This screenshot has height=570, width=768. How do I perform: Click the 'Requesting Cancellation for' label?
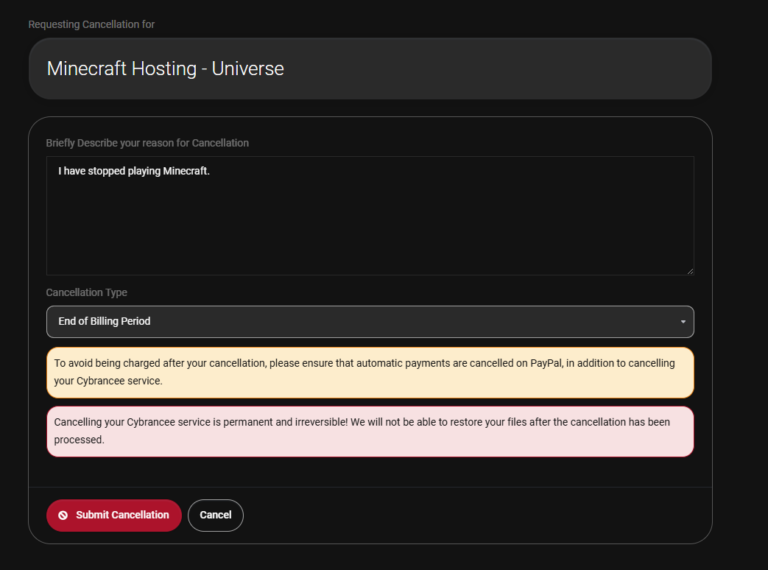[92, 24]
